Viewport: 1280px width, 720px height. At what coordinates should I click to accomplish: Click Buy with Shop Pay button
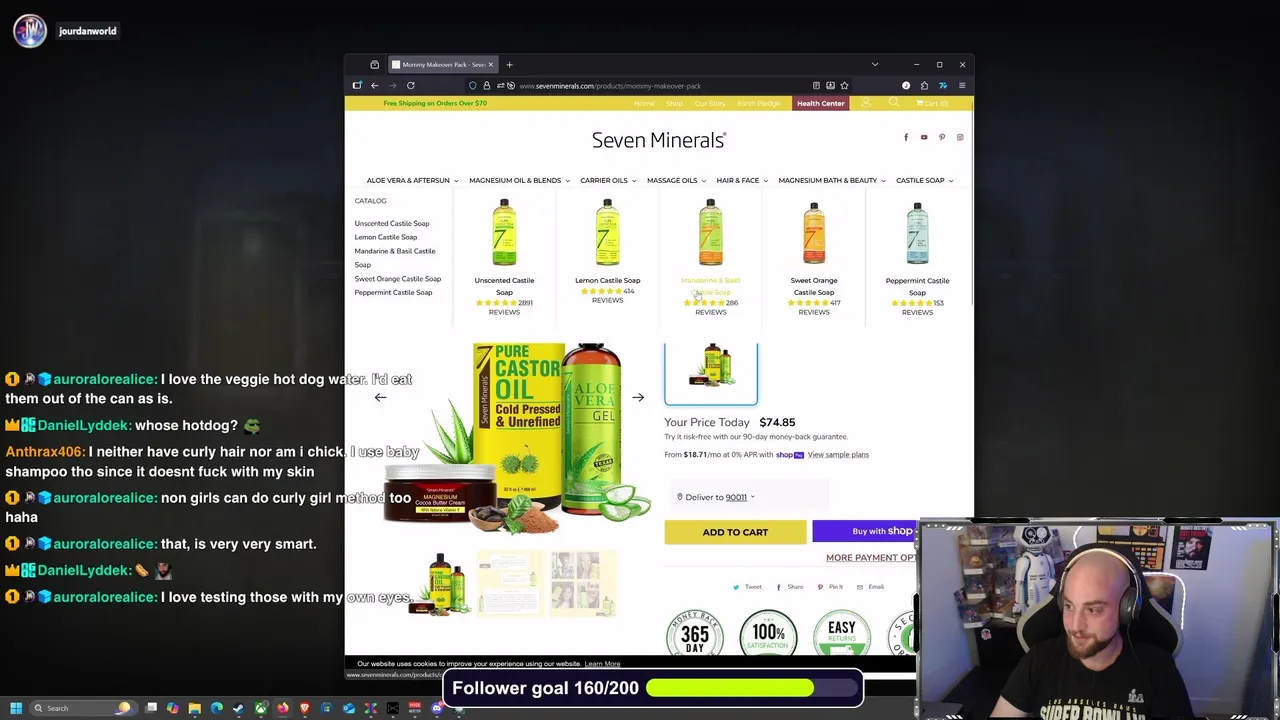point(866,532)
